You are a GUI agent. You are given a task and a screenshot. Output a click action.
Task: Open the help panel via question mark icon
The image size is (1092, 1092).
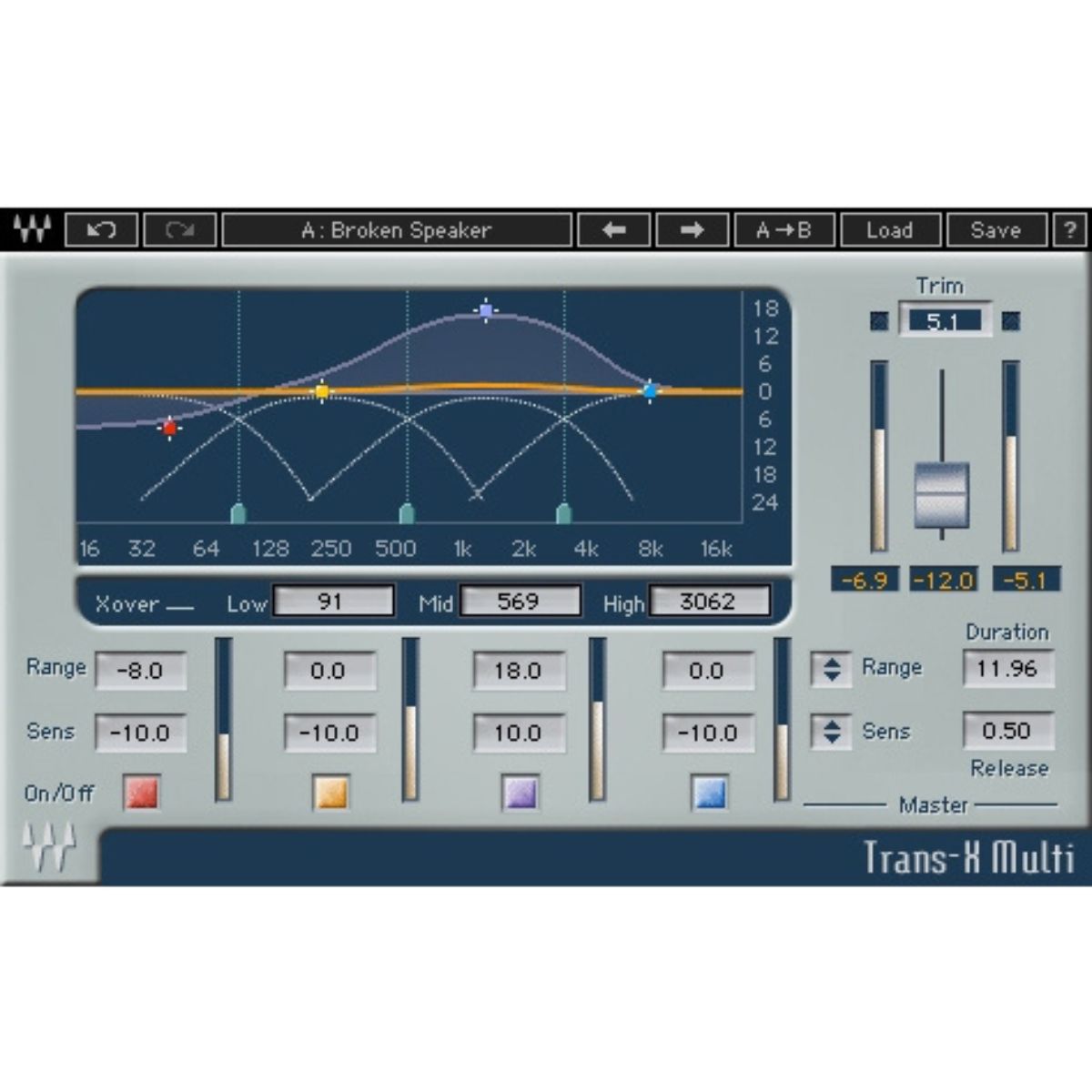1071,229
